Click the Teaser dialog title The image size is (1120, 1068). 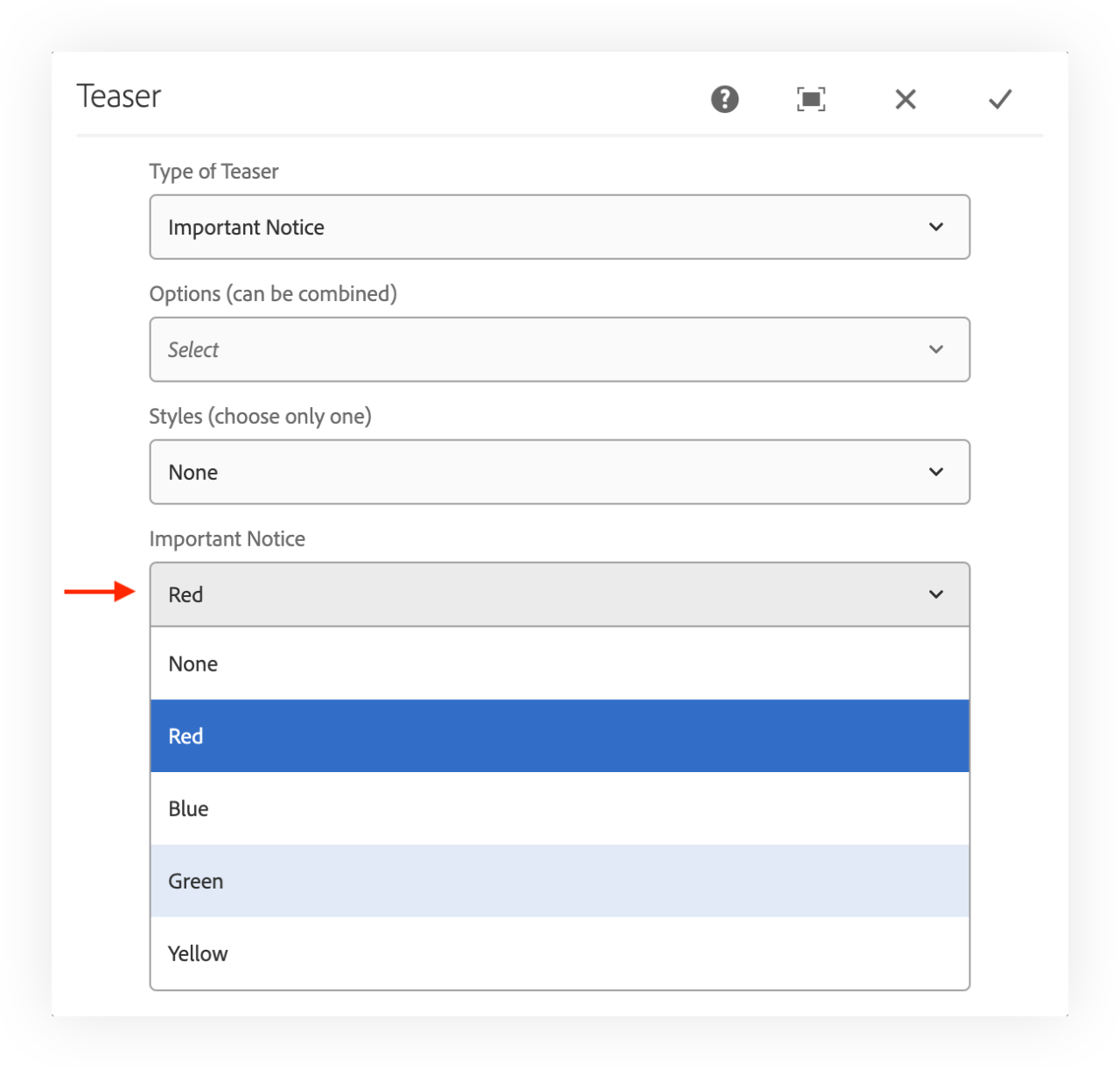coord(119,96)
